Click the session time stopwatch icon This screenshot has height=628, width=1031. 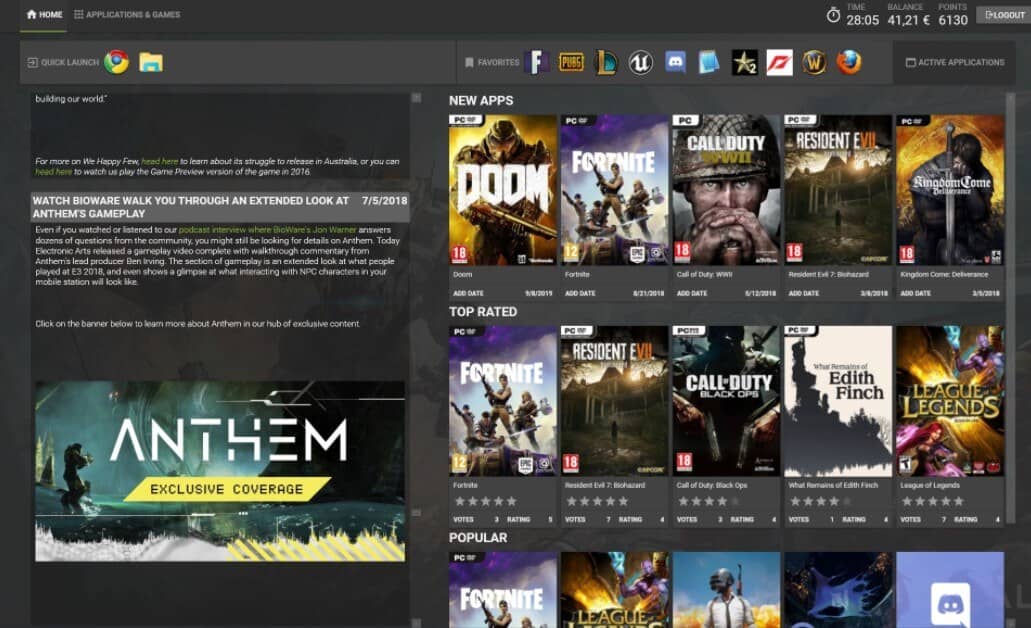pyautogui.click(x=833, y=14)
